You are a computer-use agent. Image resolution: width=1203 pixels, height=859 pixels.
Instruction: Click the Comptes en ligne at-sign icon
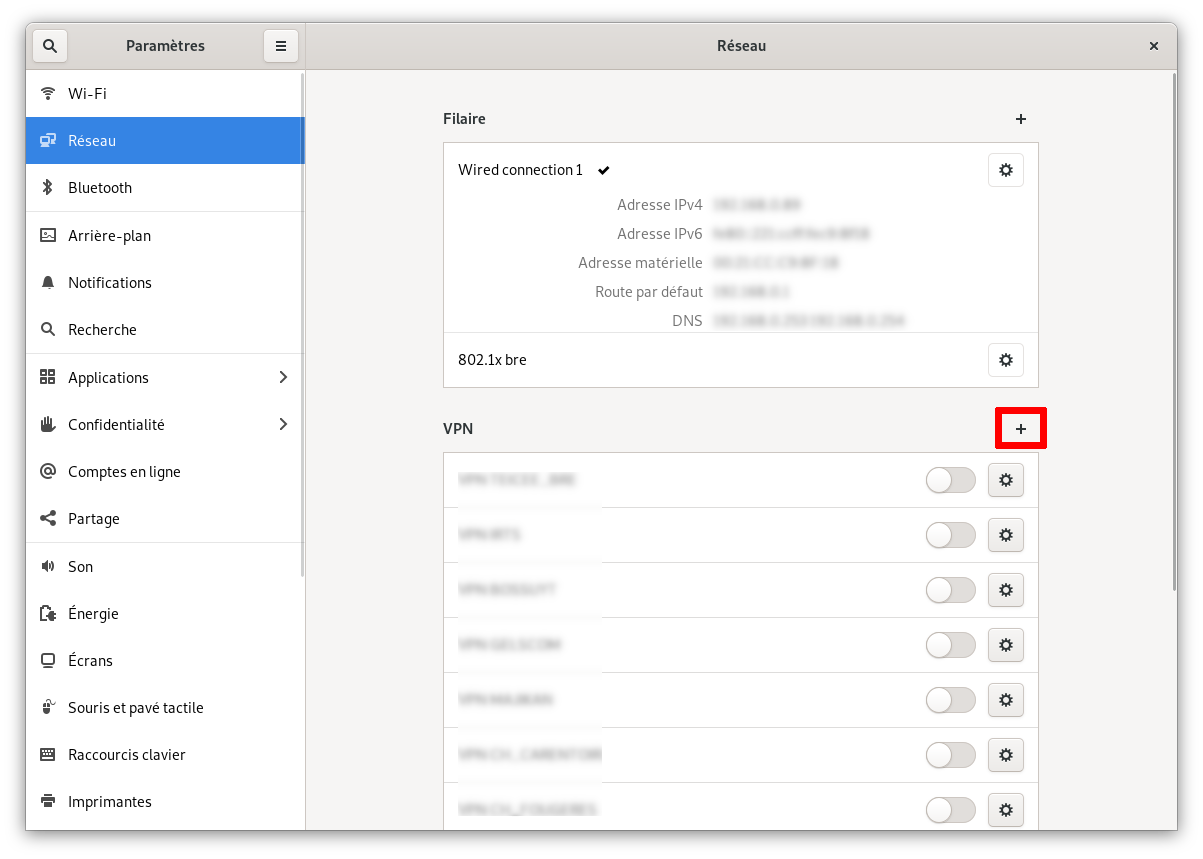pos(47,472)
